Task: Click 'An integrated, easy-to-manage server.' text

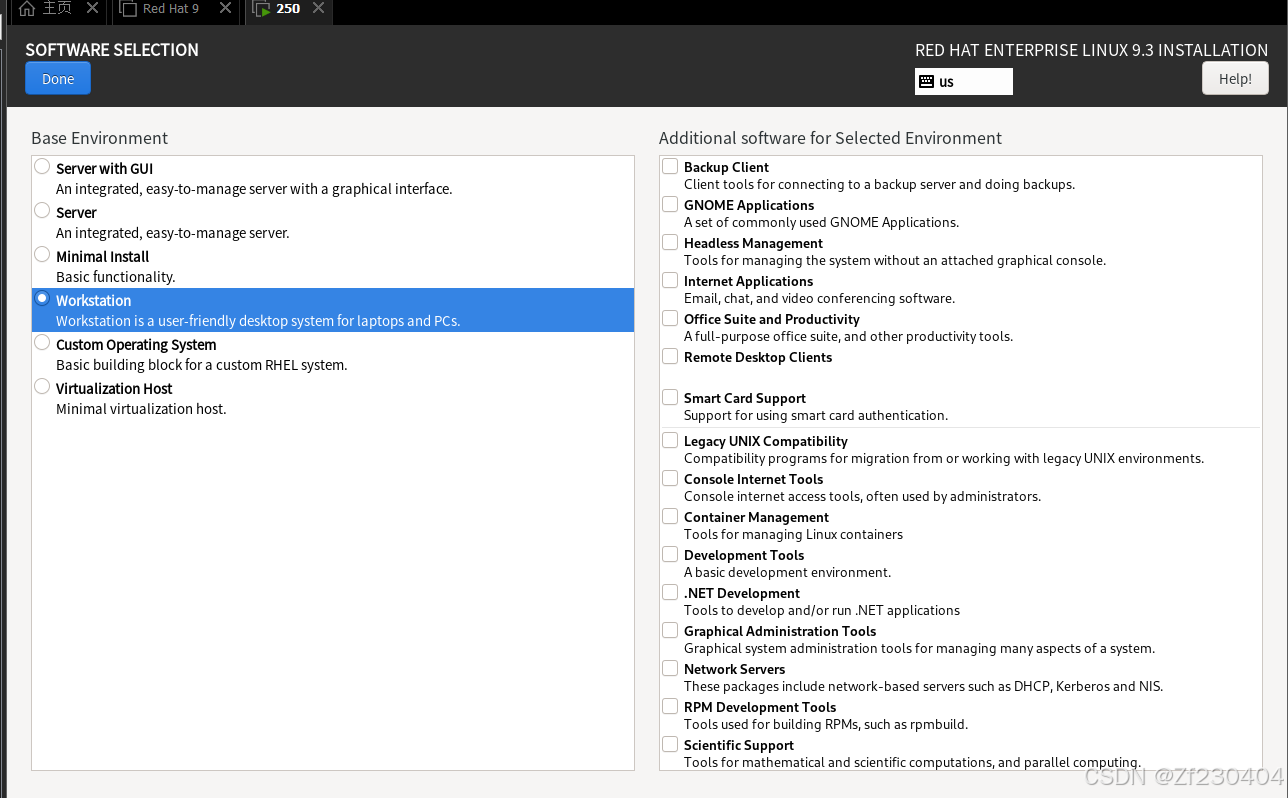Action: click(173, 233)
